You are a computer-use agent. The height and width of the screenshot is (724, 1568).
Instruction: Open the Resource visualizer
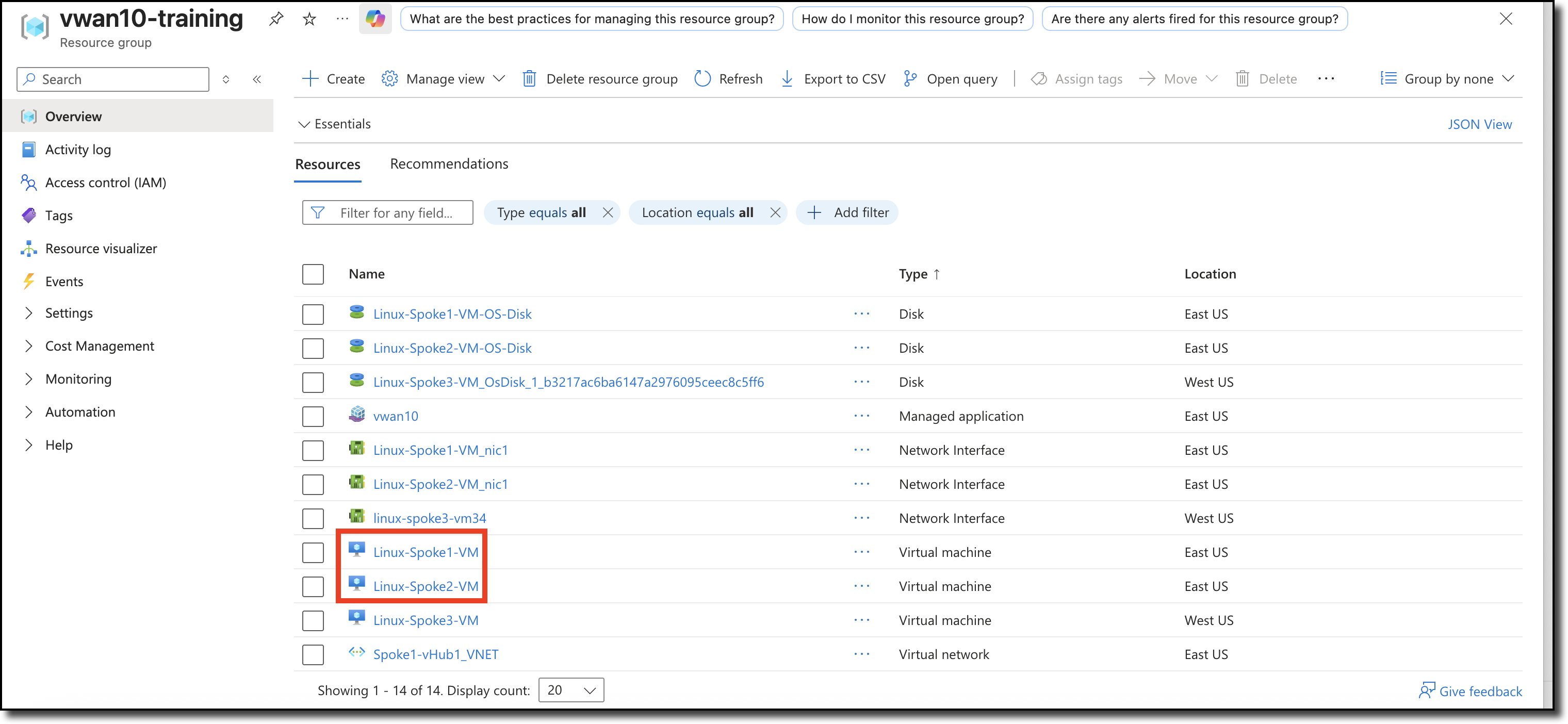coord(101,248)
